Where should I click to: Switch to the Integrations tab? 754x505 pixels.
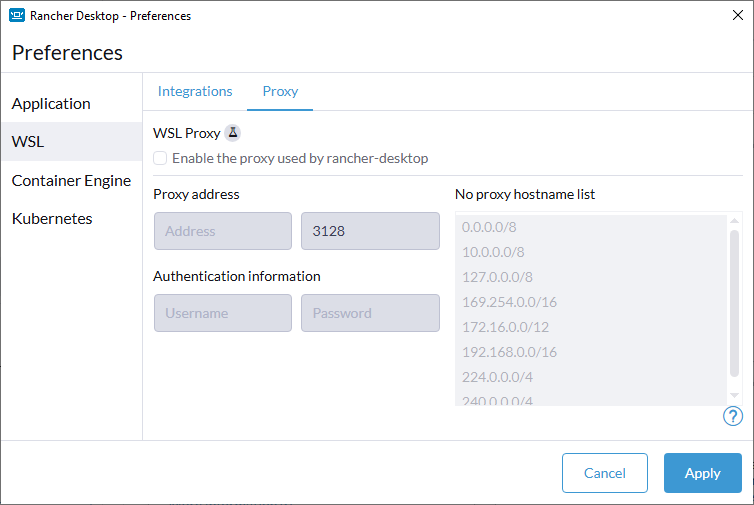pos(195,91)
